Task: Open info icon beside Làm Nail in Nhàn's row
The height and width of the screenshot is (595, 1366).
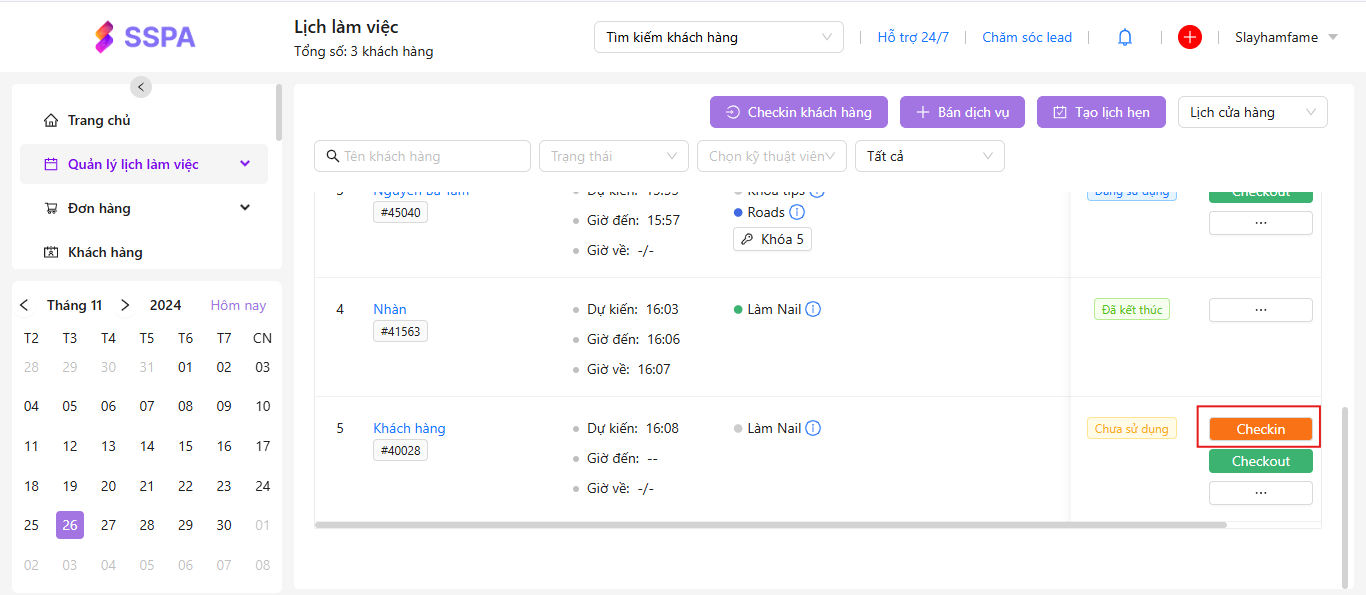Action: (813, 309)
